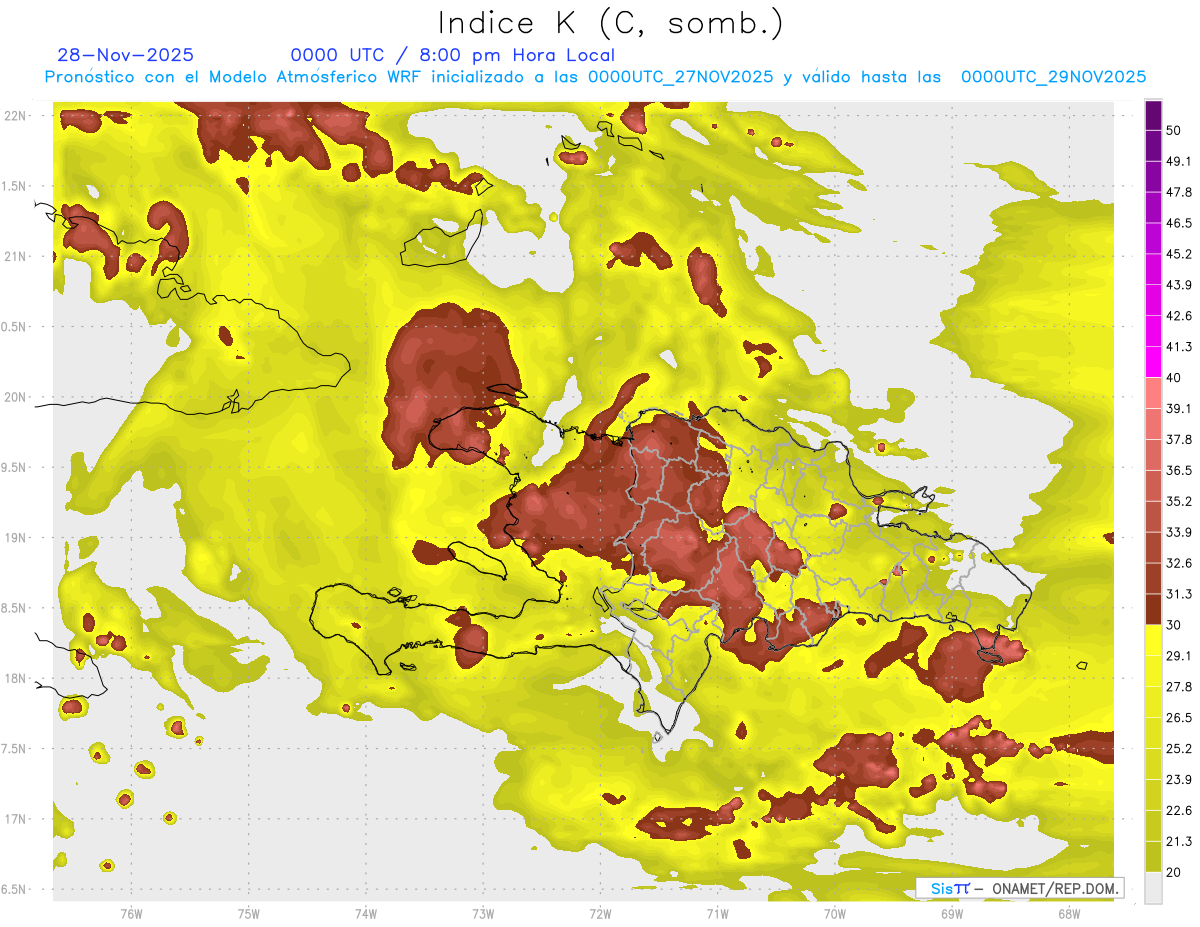This screenshot has width=1200, height=927.
Task: Click the "26.5" color scale label
Action: [x=1179, y=718]
